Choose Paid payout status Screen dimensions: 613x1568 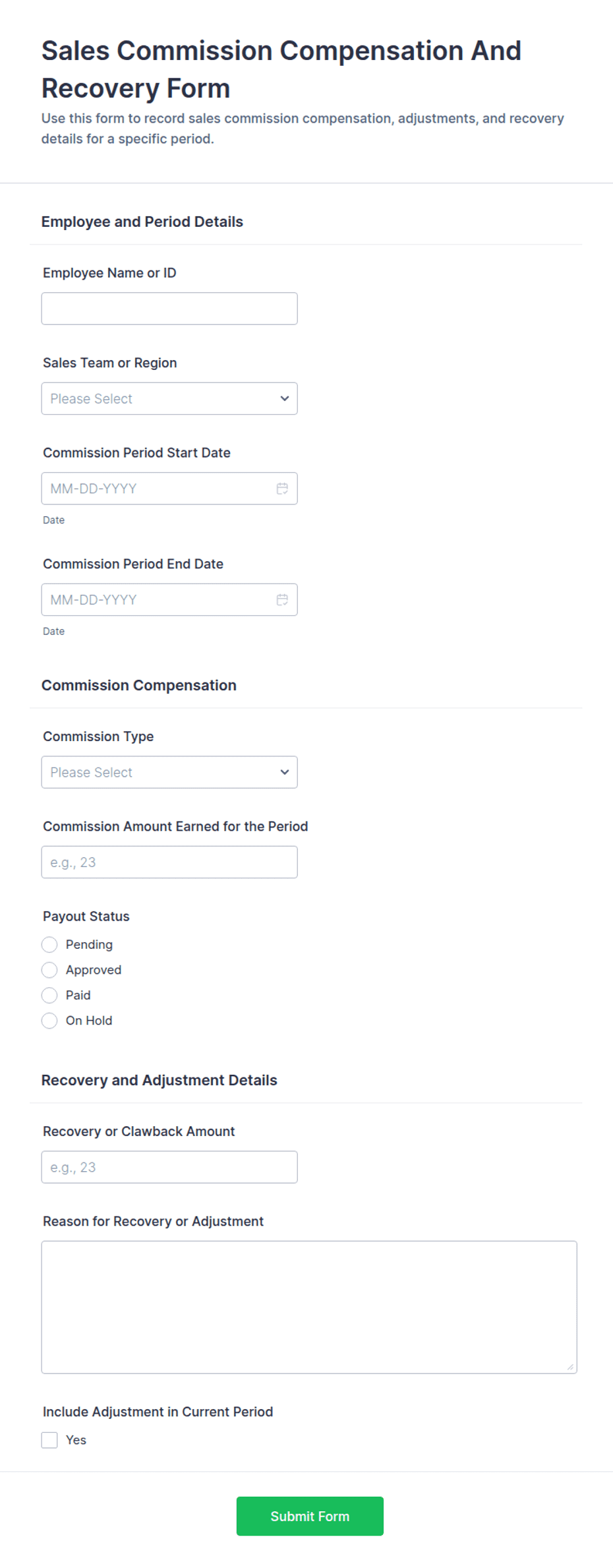49,995
